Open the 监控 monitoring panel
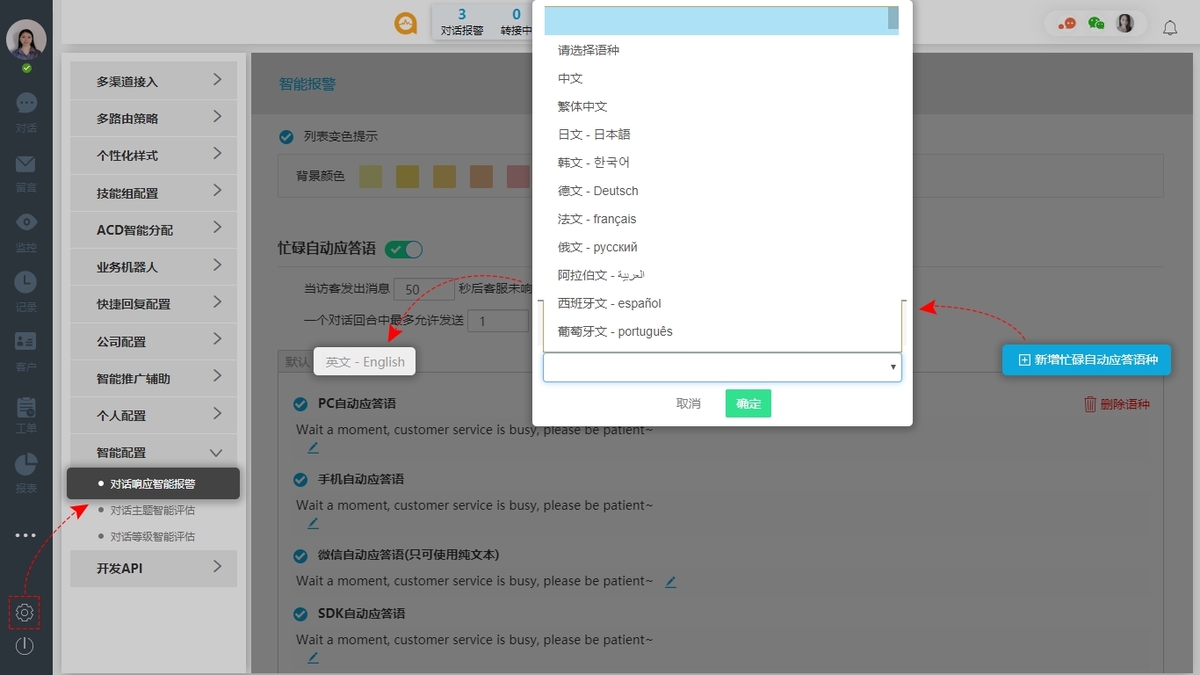Viewport: 1200px width, 675px height. pyautogui.click(x=25, y=232)
